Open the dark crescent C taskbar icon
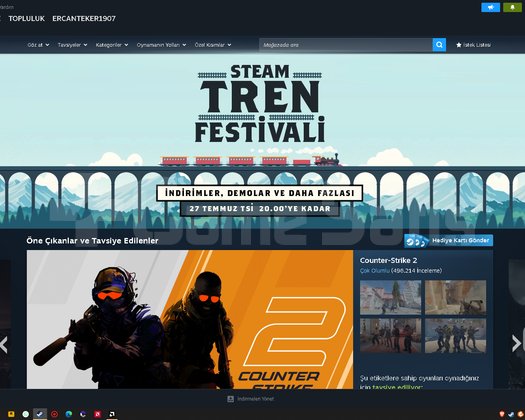 83,414
